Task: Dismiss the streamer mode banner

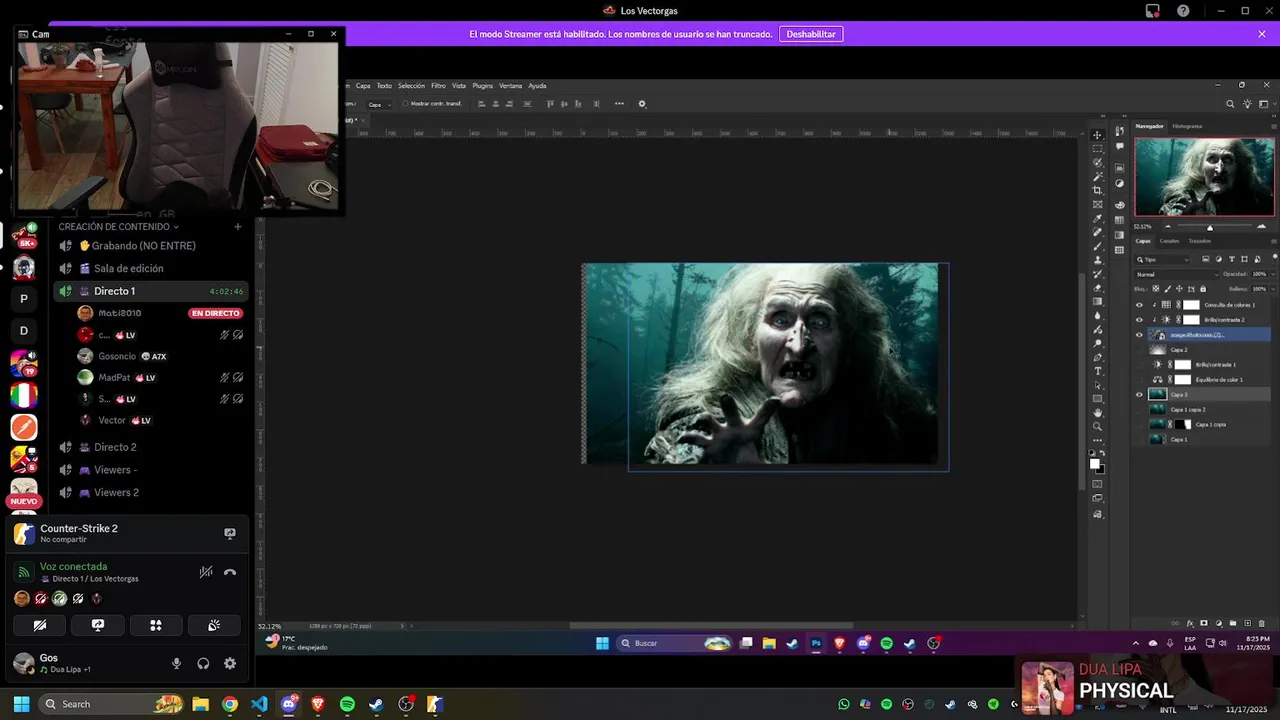Action: click(x=1262, y=34)
